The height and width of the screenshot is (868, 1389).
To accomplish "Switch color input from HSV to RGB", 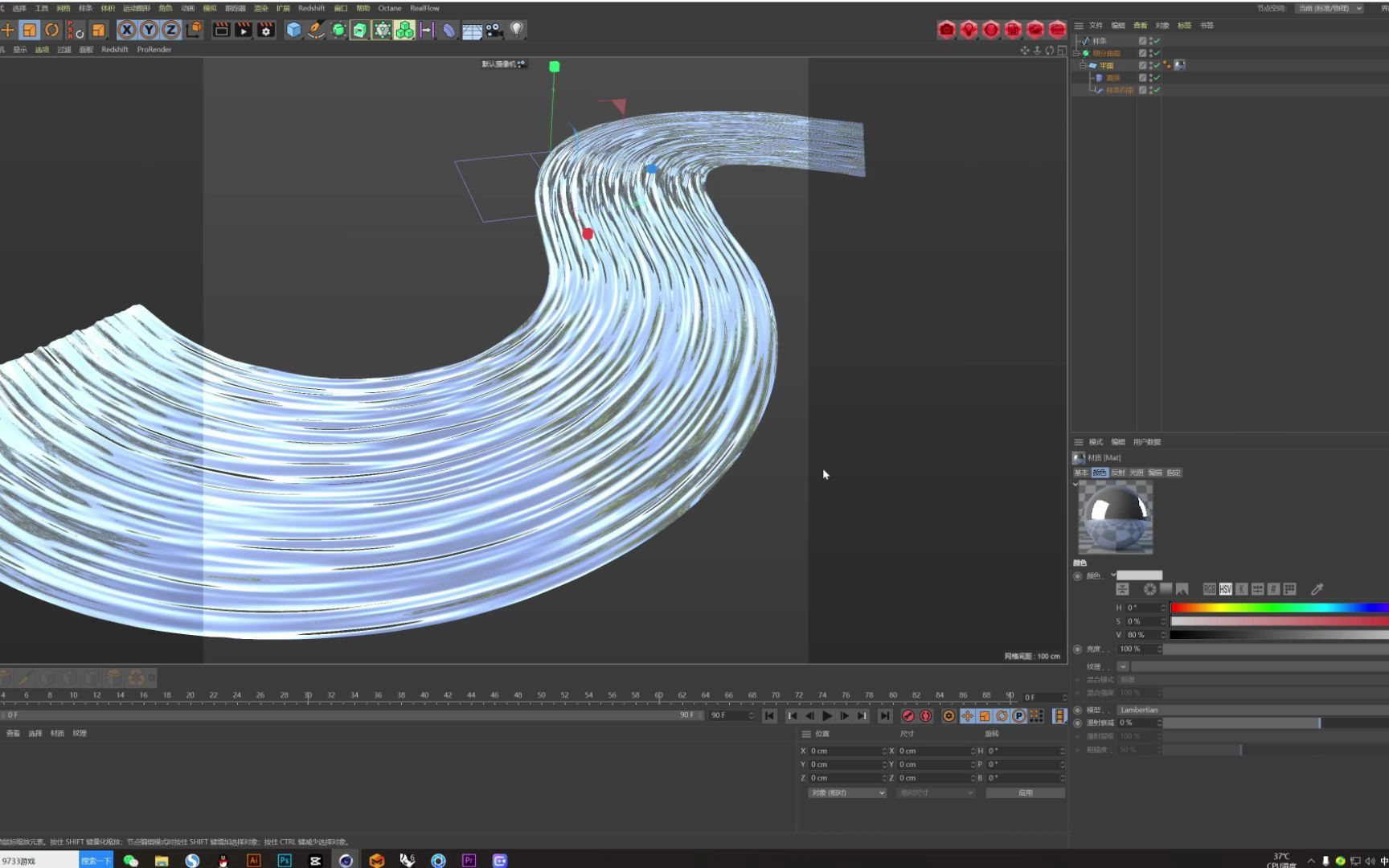I will coord(1209,589).
